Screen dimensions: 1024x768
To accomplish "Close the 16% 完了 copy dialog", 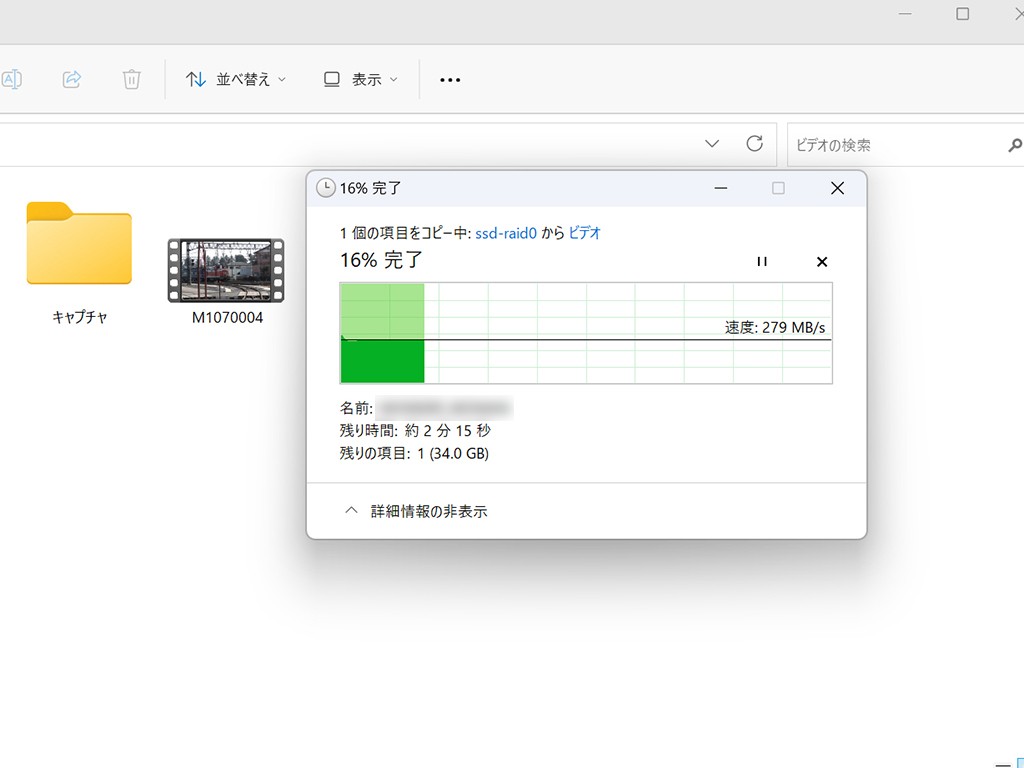I will coord(837,188).
